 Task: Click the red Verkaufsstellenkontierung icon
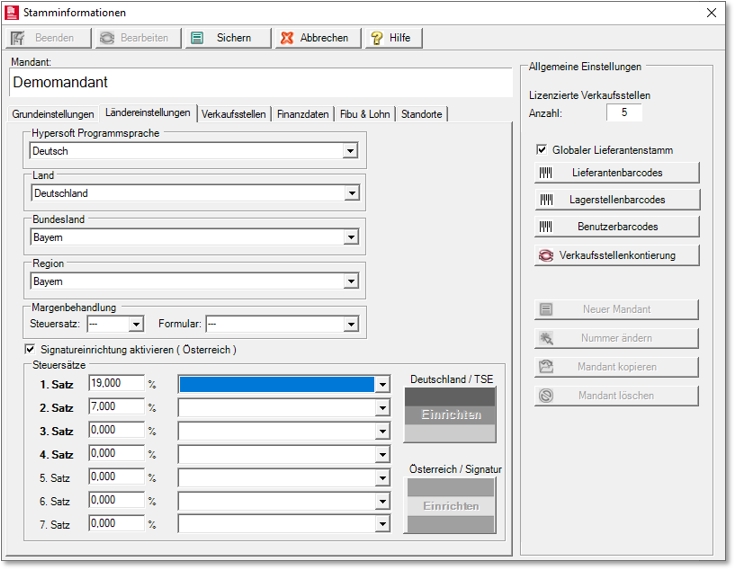546,255
